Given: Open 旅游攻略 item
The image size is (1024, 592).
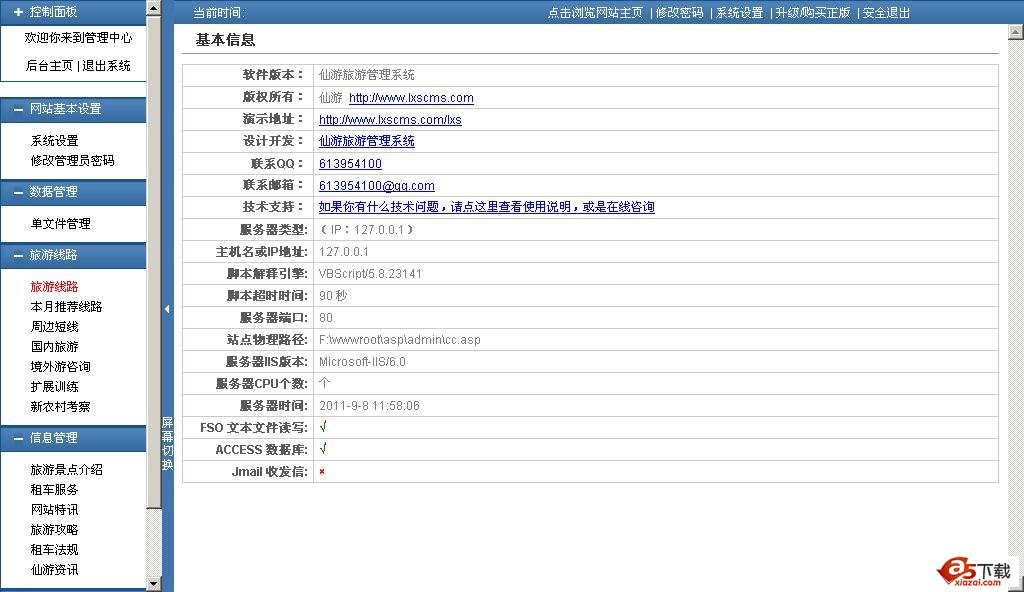Looking at the screenshot, I should [x=54, y=530].
